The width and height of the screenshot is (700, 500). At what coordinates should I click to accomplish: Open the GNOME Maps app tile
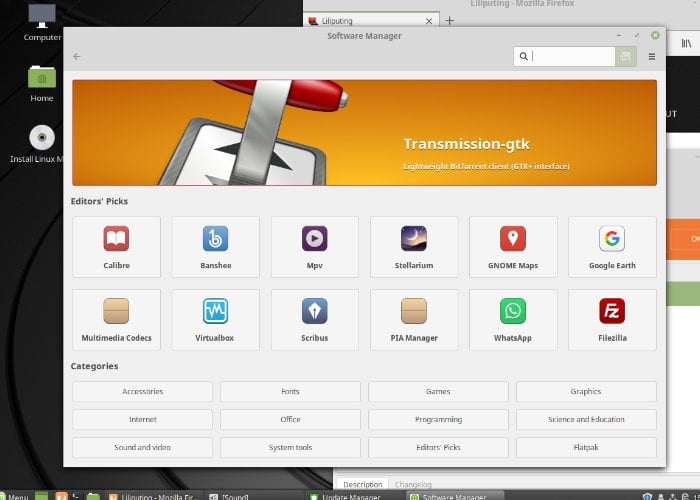pyautogui.click(x=513, y=247)
